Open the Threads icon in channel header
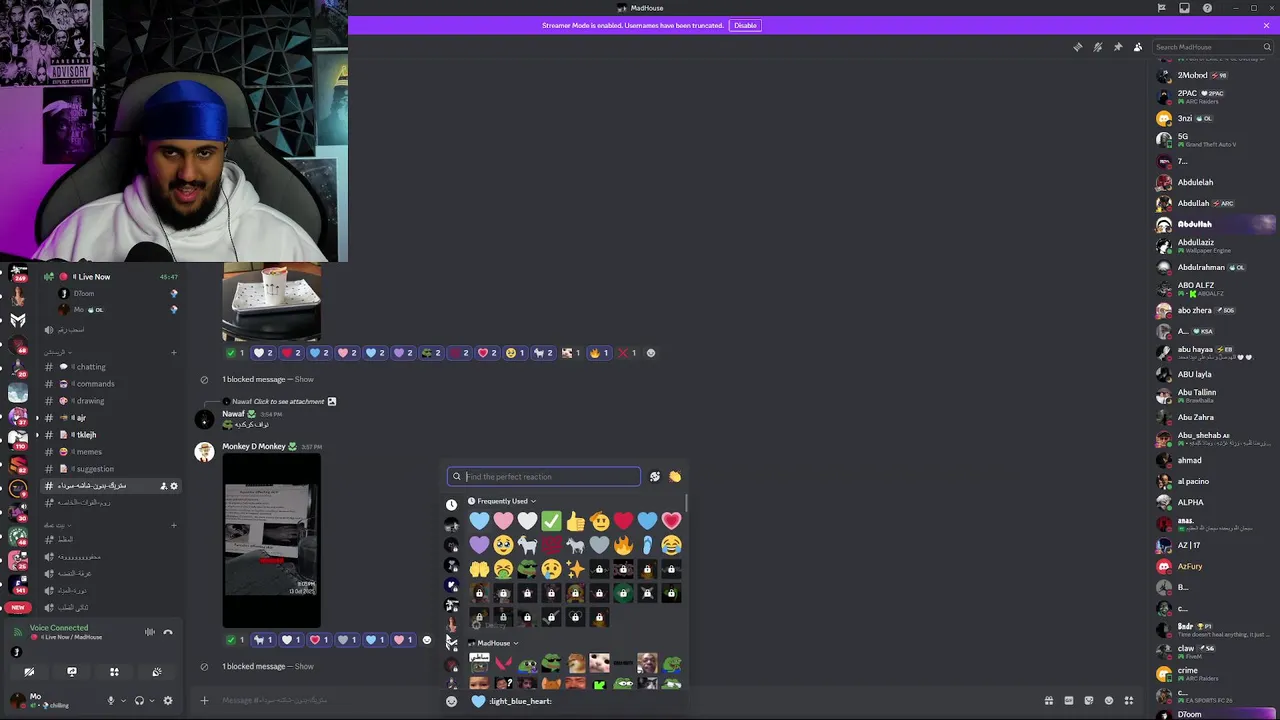 [1077, 47]
